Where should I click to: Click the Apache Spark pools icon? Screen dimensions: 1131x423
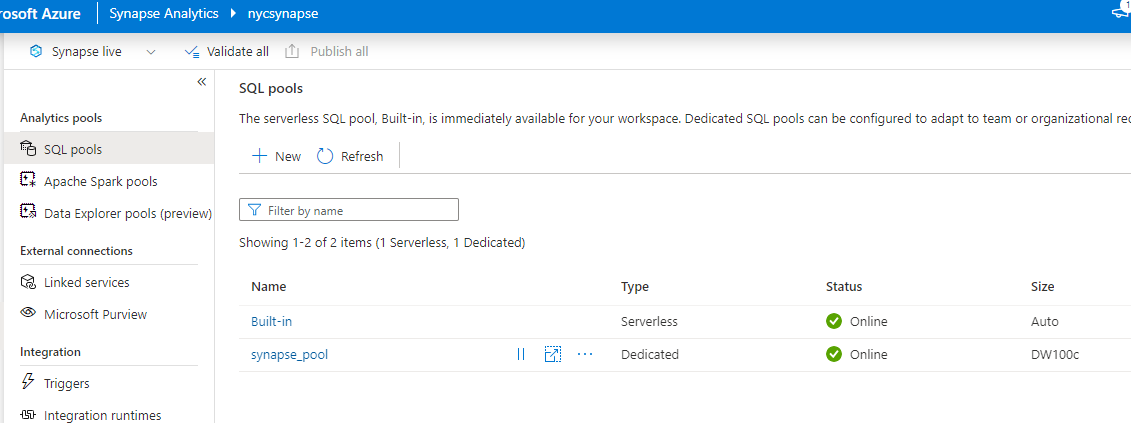coord(28,180)
